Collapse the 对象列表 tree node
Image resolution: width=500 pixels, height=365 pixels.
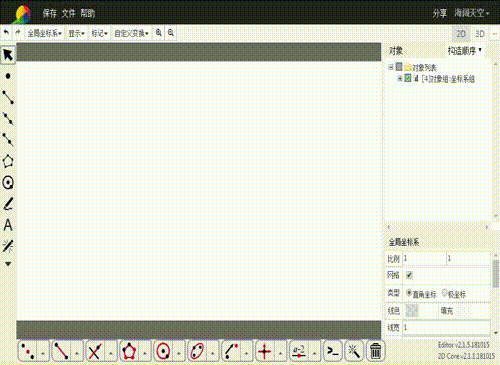[x=391, y=67]
